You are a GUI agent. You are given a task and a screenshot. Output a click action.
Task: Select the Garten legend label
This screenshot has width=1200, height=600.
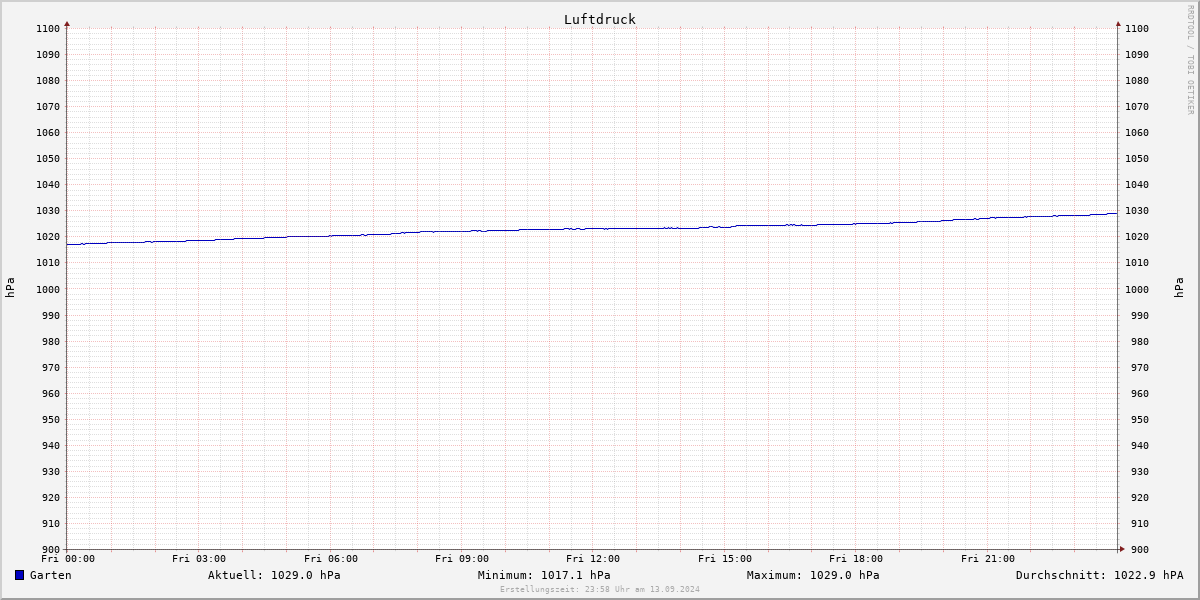[51, 575]
